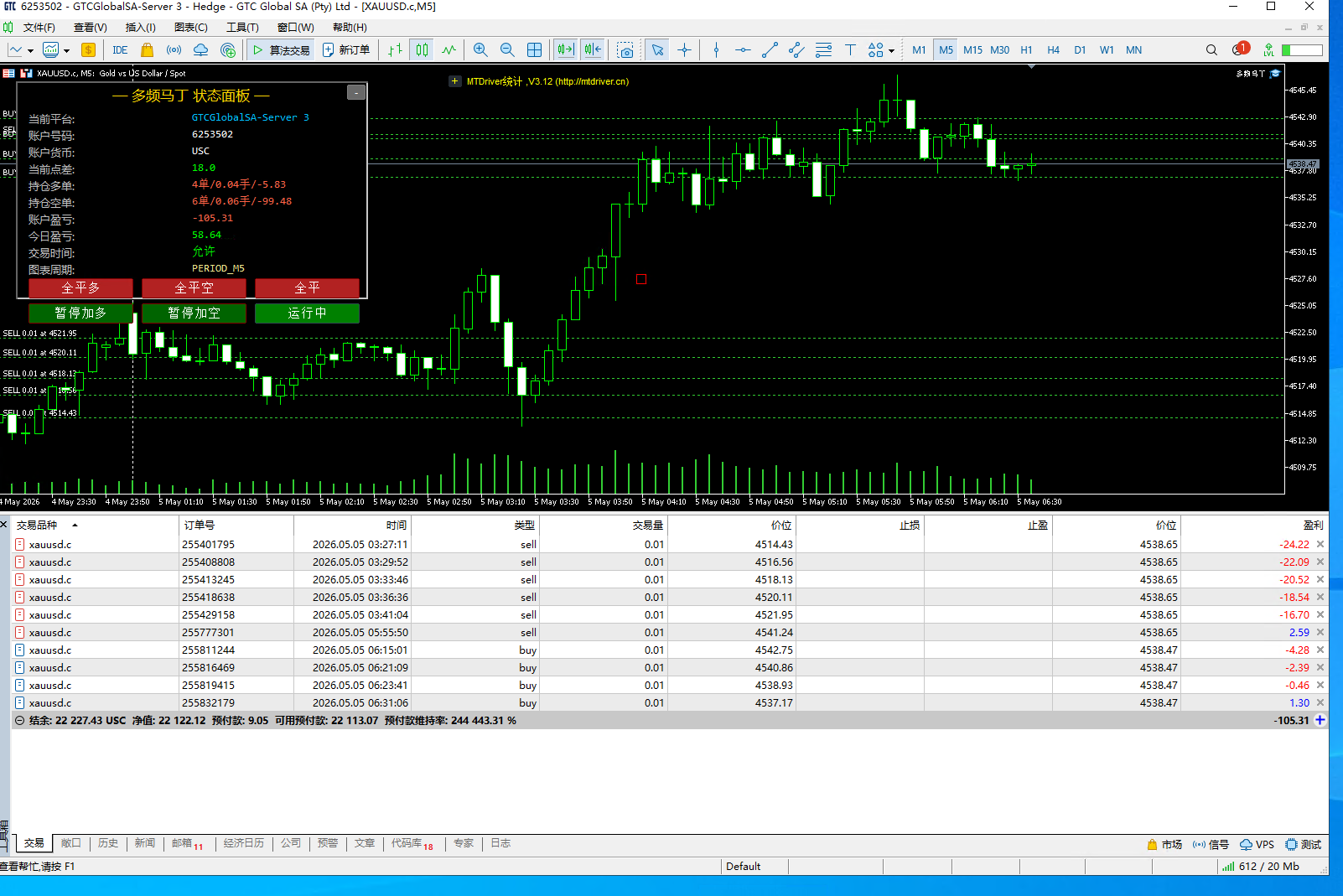The height and width of the screenshot is (896, 1343).
Task: Close order 255401795 with its X
Action: (x=1320, y=544)
